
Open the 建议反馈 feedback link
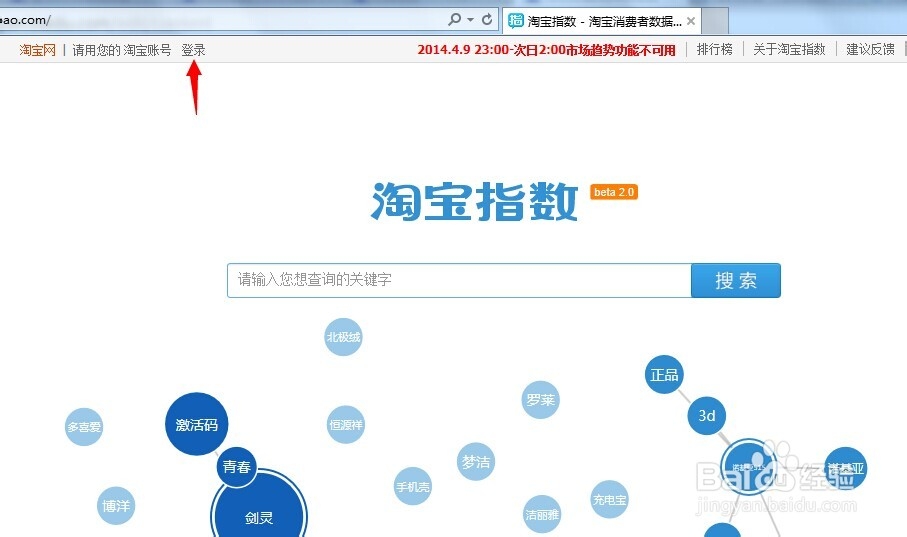pyautogui.click(x=870, y=50)
